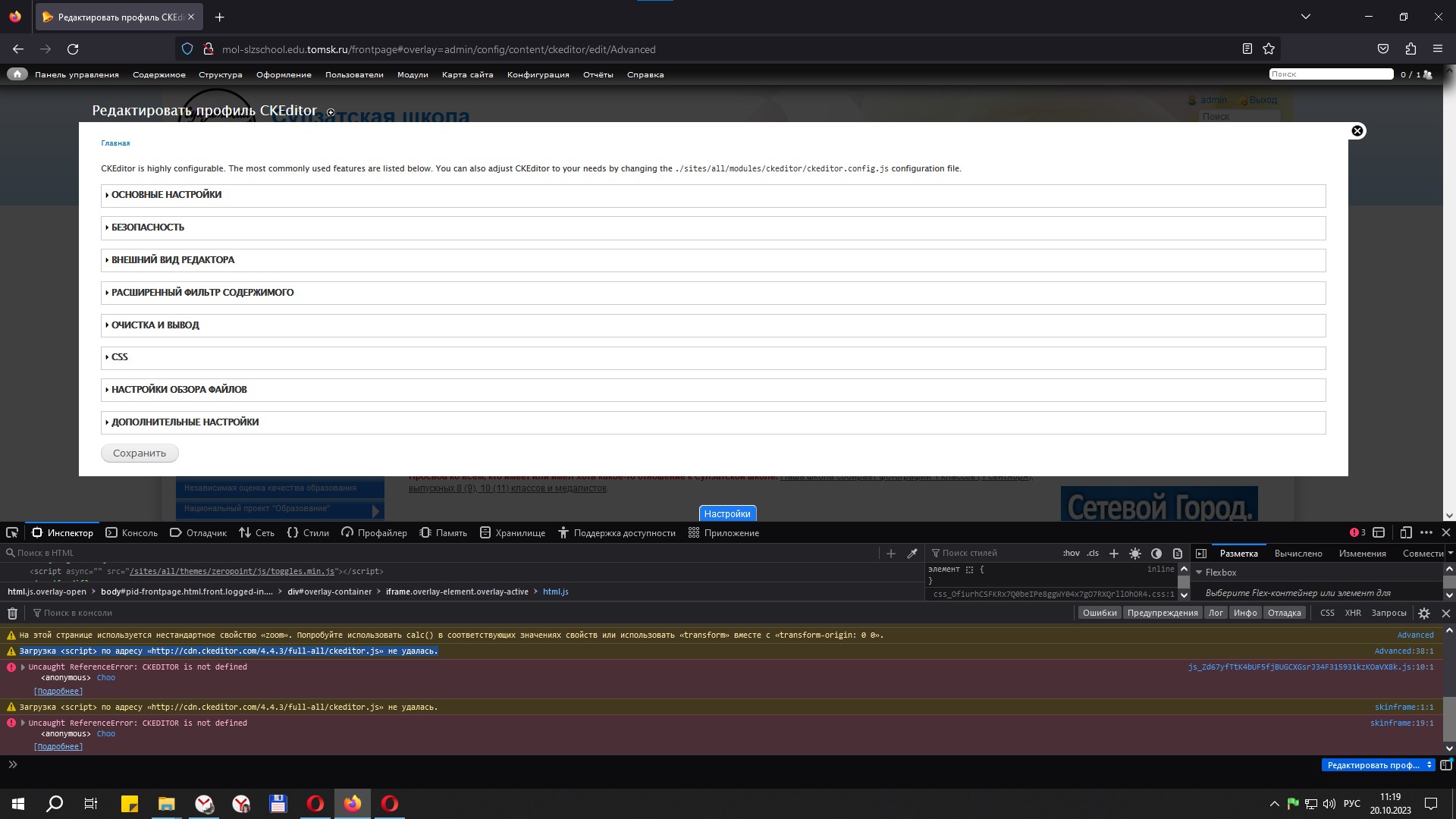Viewport: 1456px width, 819px height.
Task: Open the DevTools three-dot options menu
Action: 1426,532
